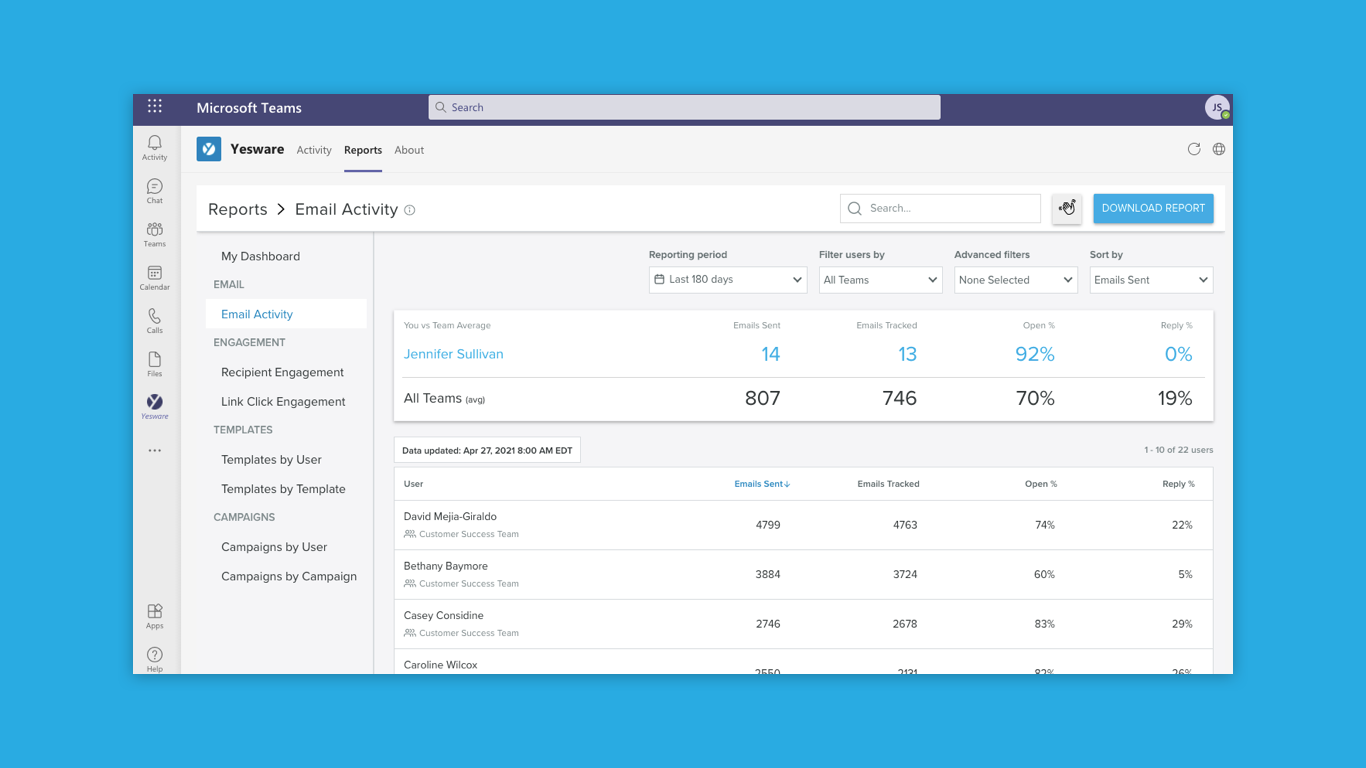Viewport: 1366px width, 768px height.
Task: Open the Advanced filters dropdown
Action: pos(1015,280)
